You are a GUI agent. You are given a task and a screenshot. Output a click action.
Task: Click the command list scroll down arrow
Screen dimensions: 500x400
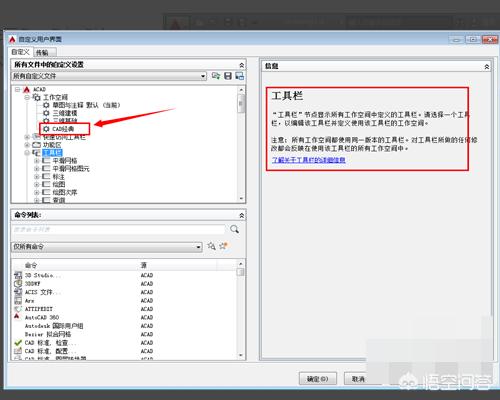click(241, 355)
